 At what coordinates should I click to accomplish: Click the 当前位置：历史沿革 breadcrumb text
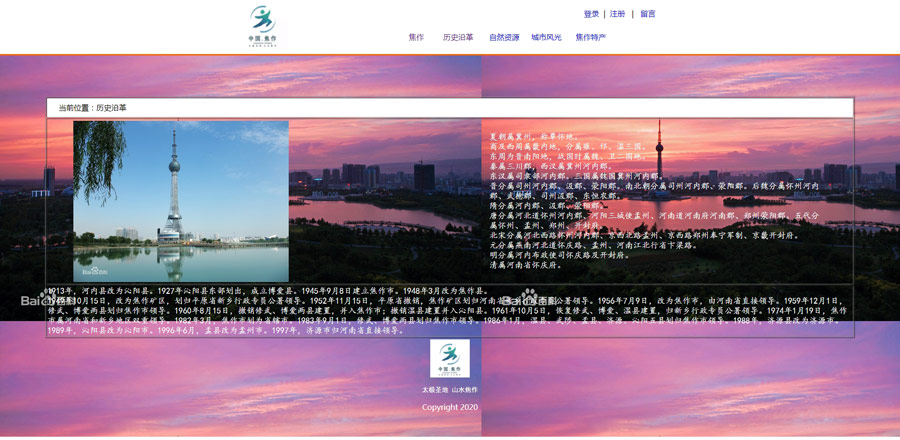[x=93, y=108]
